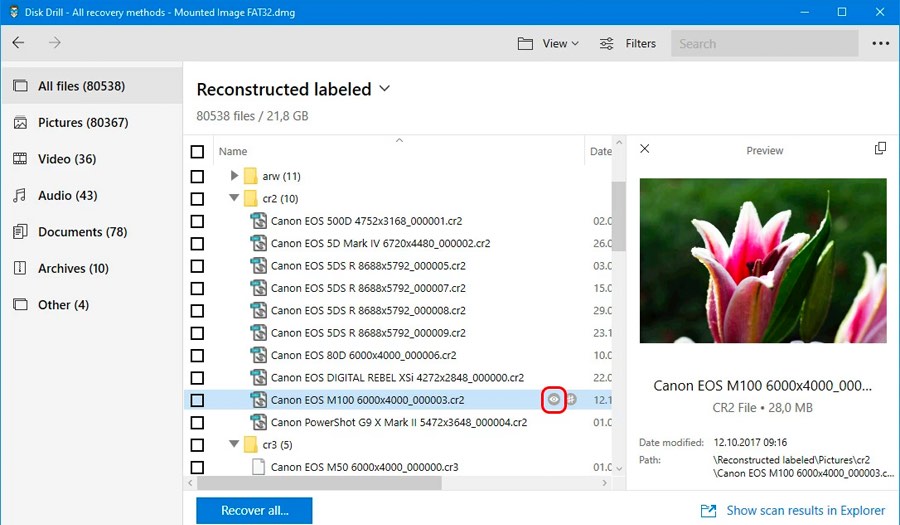Expand the arw folder

coord(235,176)
